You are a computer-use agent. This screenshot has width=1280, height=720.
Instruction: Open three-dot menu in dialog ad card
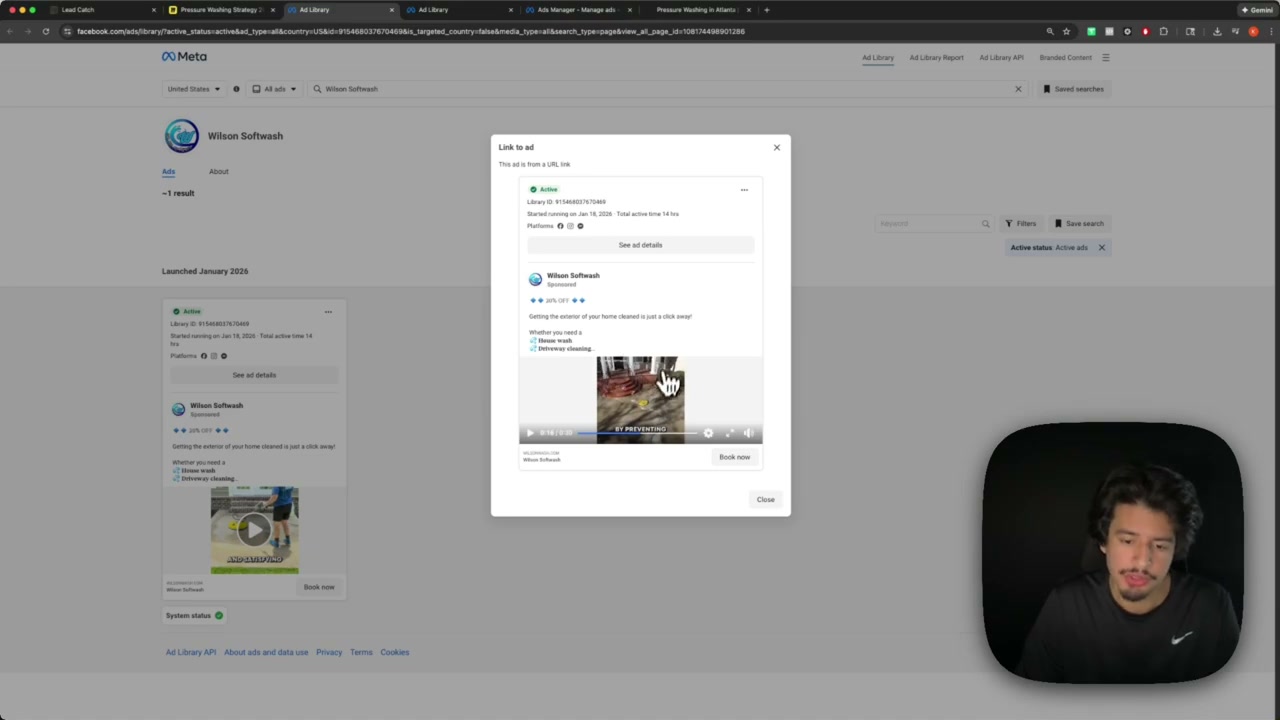(744, 189)
